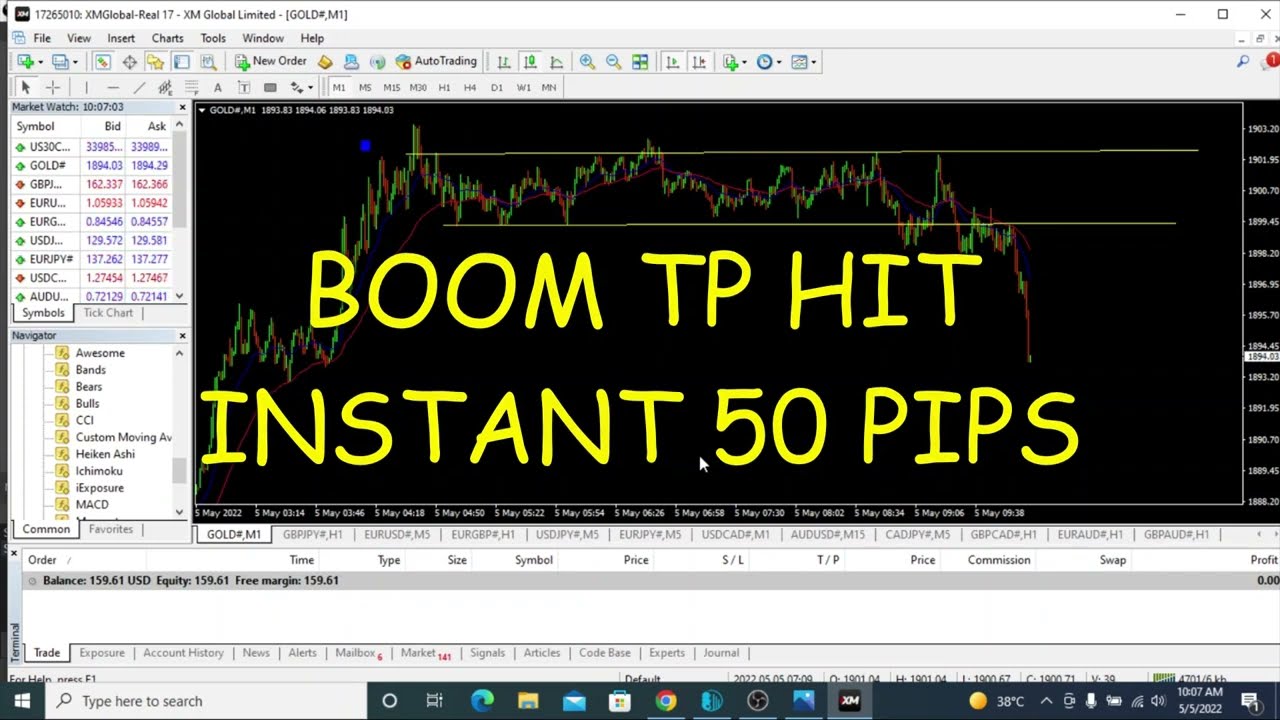Image resolution: width=1280 pixels, height=720 pixels.
Task: Switch chart to M15 timeframe
Action: pyautogui.click(x=391, y=88)
